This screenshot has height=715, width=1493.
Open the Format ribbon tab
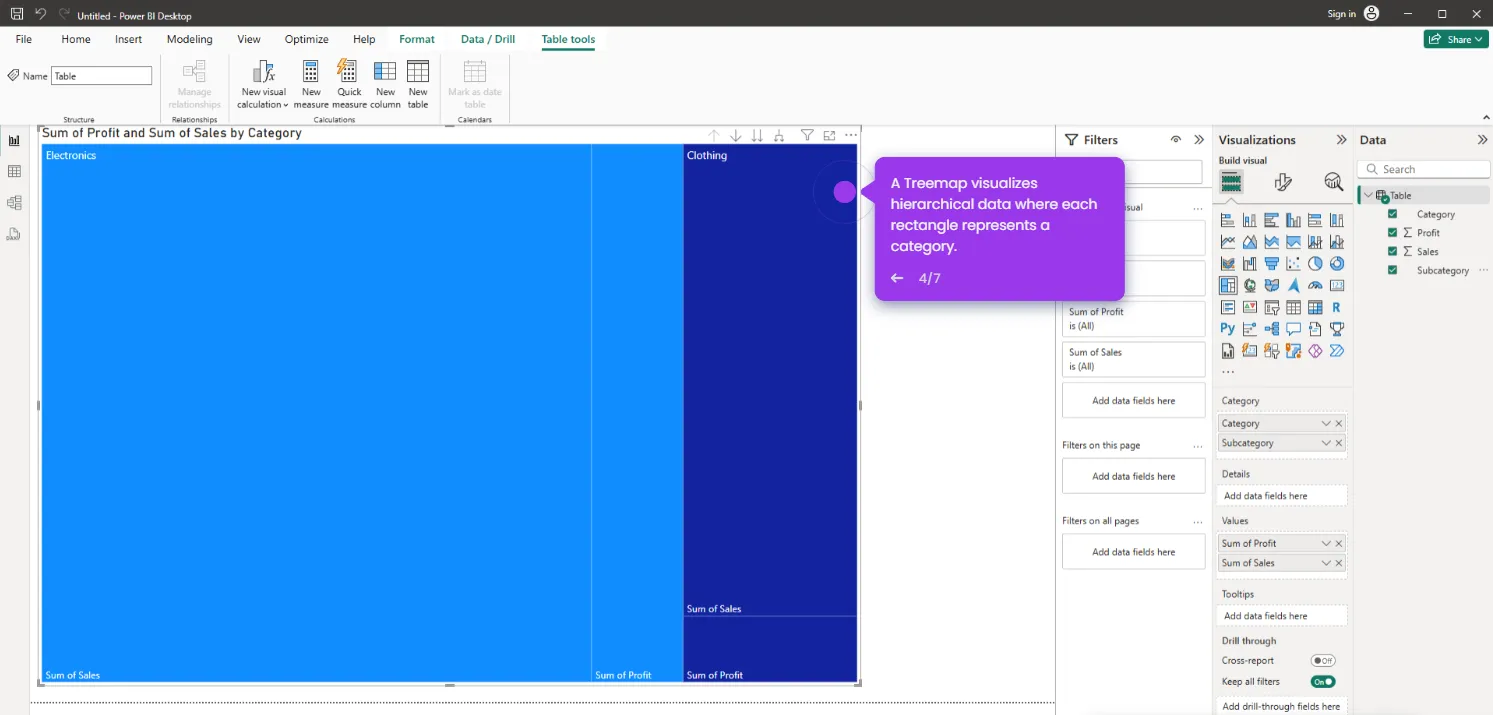click(417, 39)
